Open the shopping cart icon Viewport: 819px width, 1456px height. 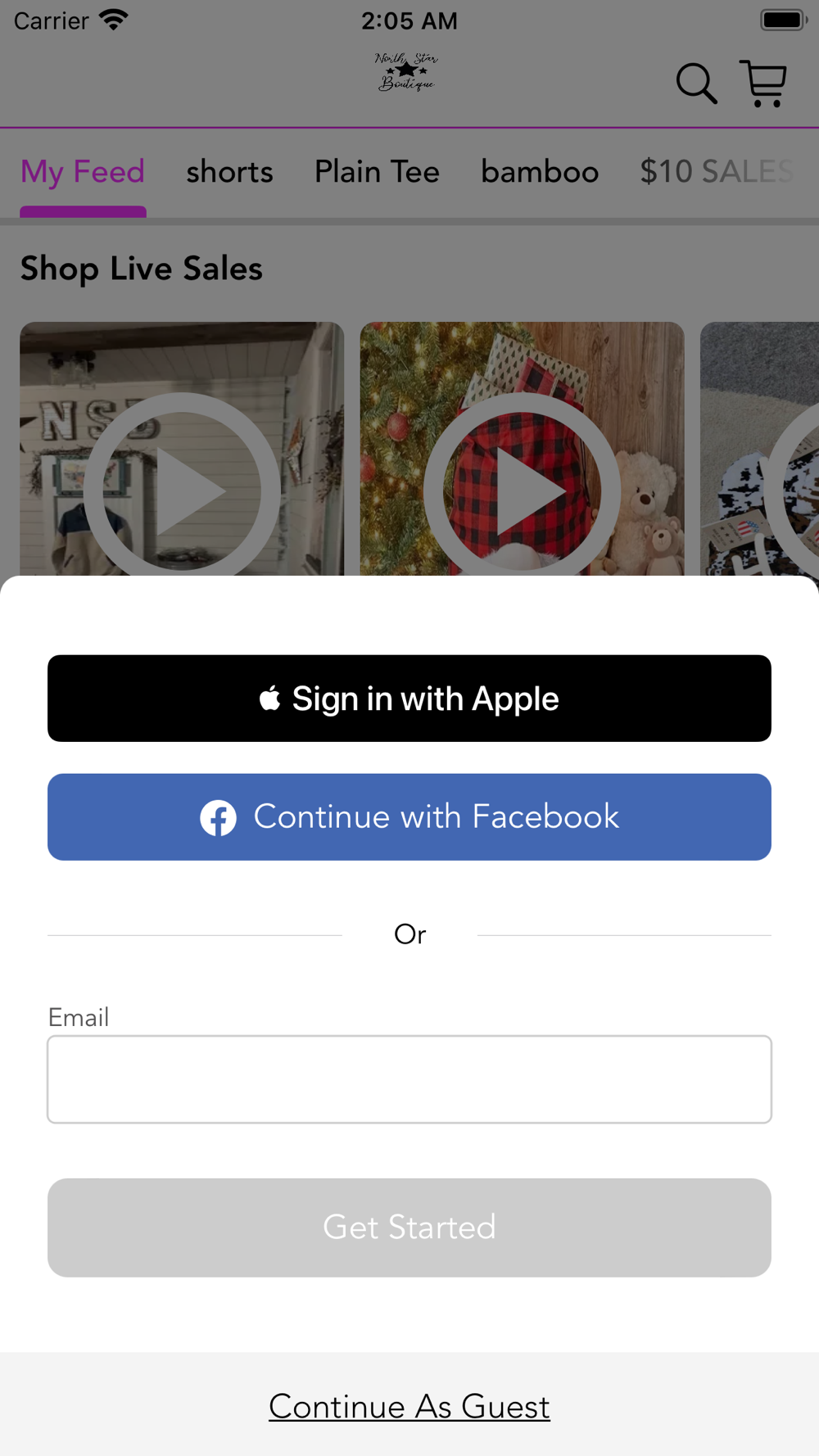(x=763, y=84)
